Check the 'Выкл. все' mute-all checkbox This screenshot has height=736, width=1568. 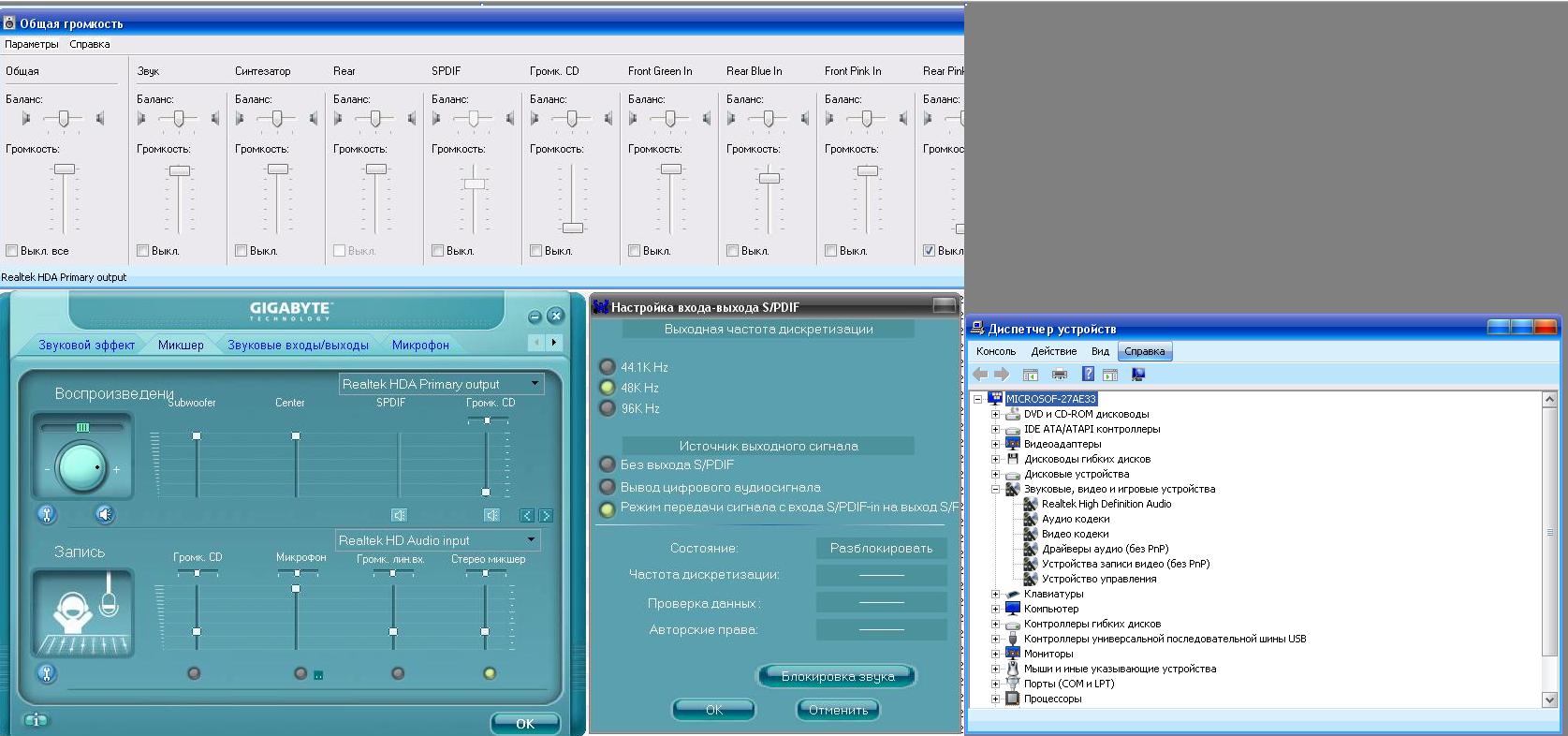(x=12, y=251)
